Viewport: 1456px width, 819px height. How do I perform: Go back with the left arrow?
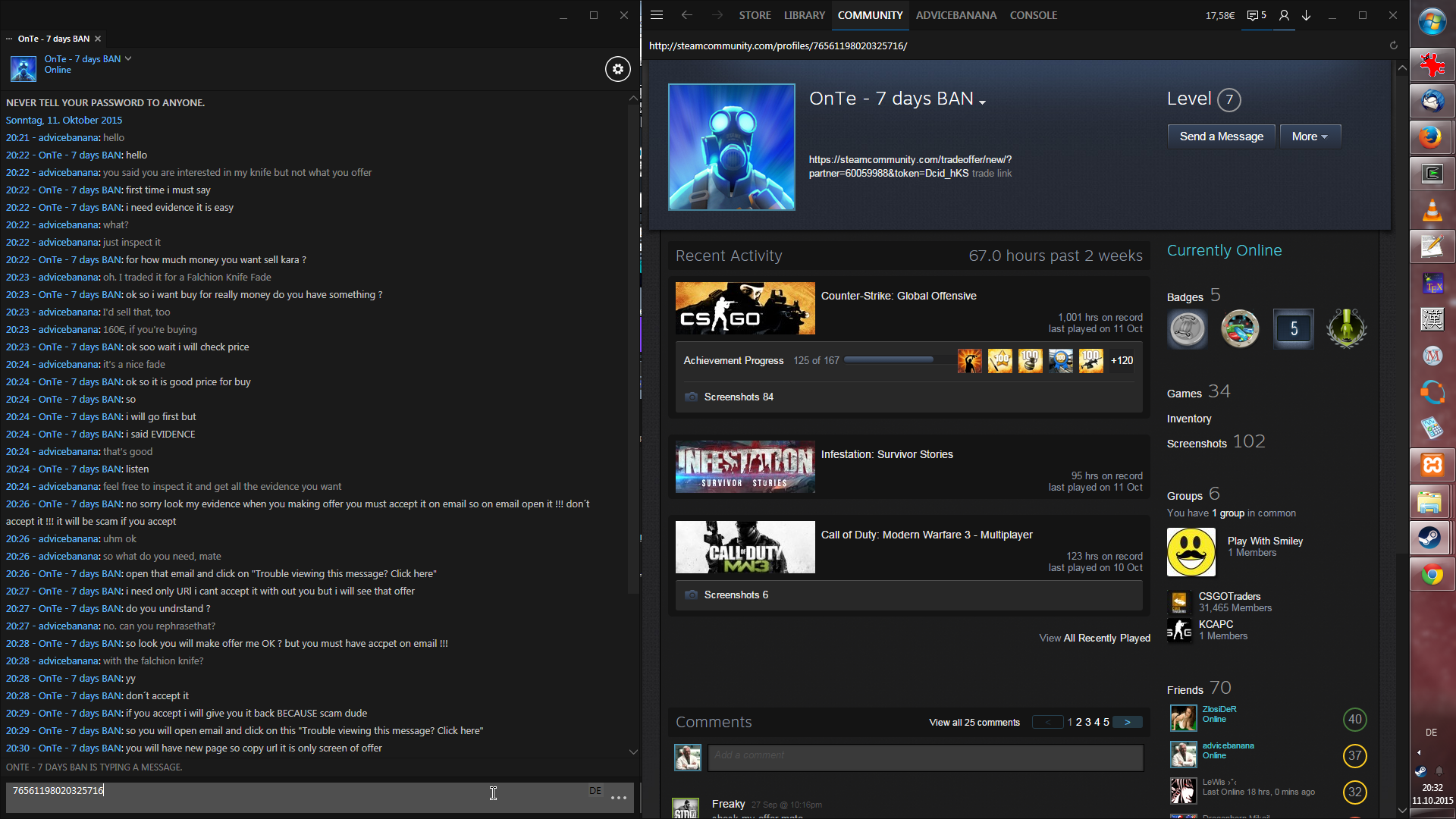tap(686, 15)
